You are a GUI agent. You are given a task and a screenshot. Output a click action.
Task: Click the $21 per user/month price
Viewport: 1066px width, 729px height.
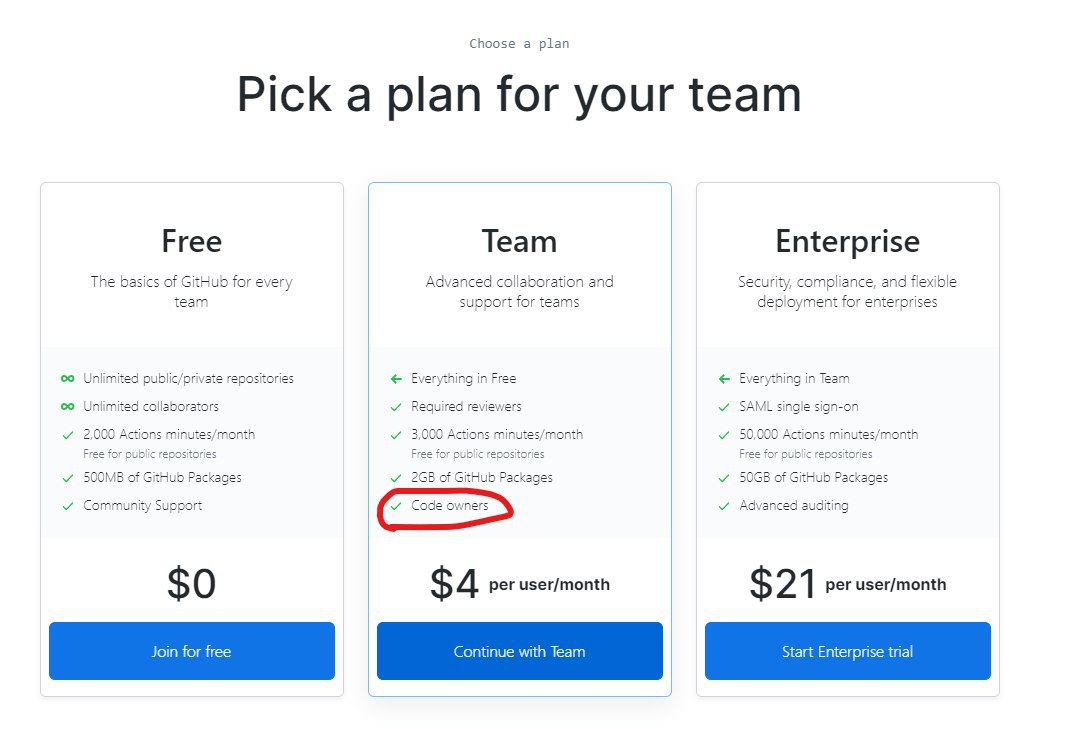(847, 584)
